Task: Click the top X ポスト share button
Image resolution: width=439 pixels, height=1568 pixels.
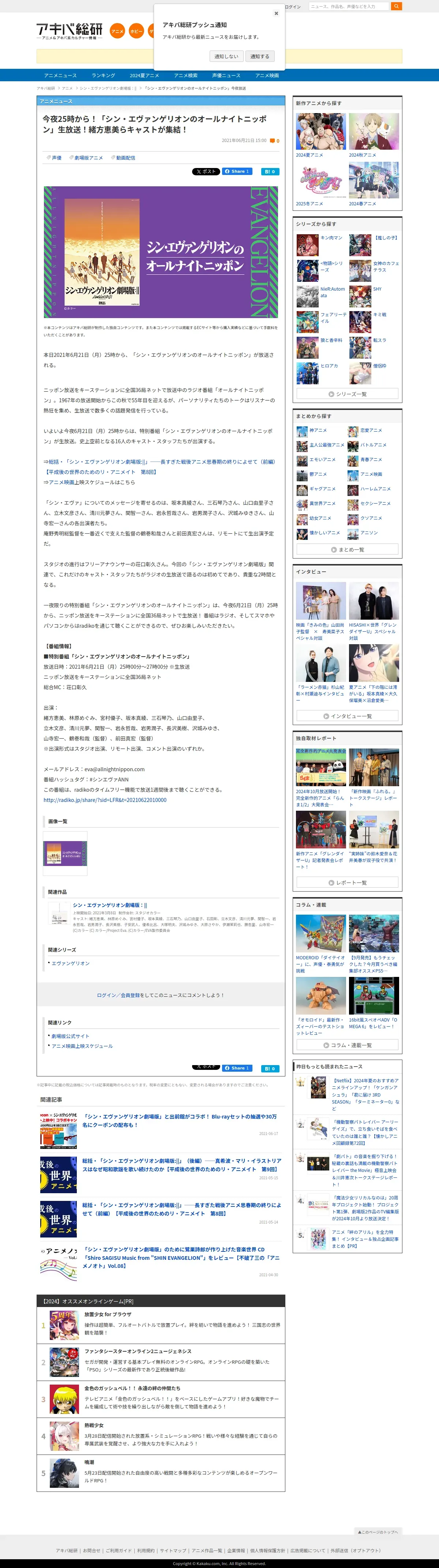Action: coord(206,172)
